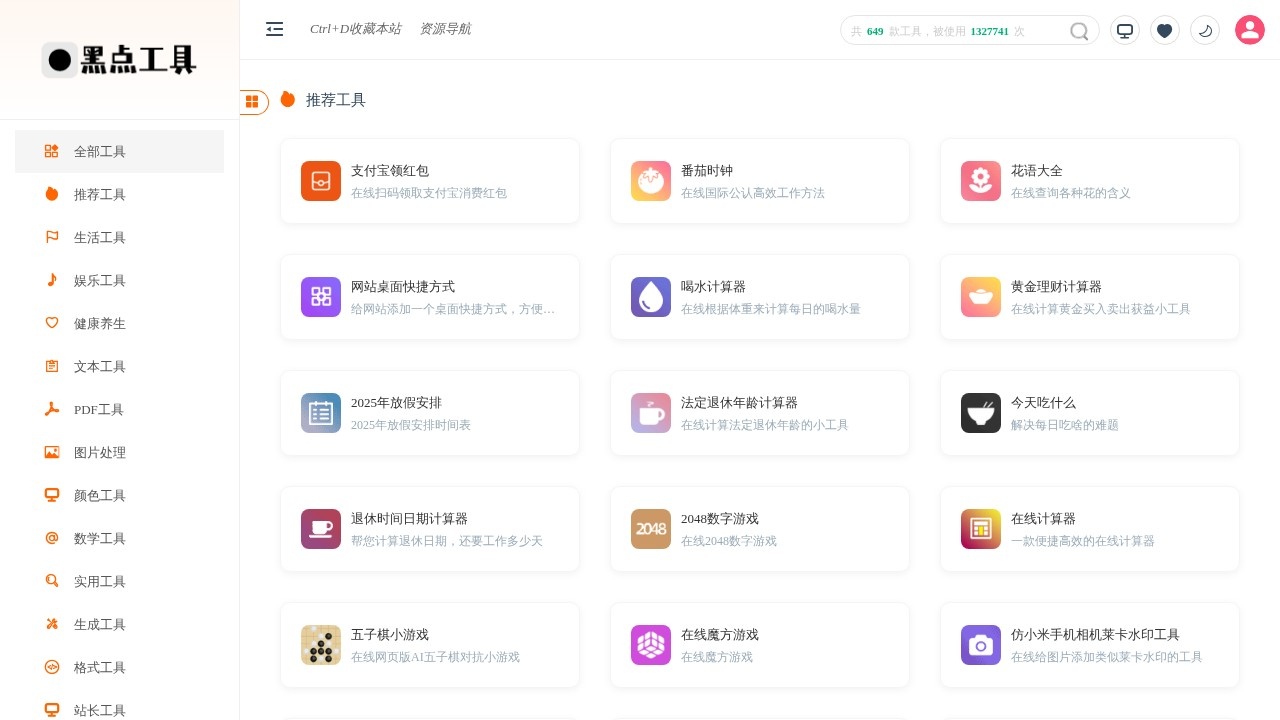The image size is (1280, 720).
Task: Click the Ctrl+D收藏本站 link
Action: pos(356,29)
